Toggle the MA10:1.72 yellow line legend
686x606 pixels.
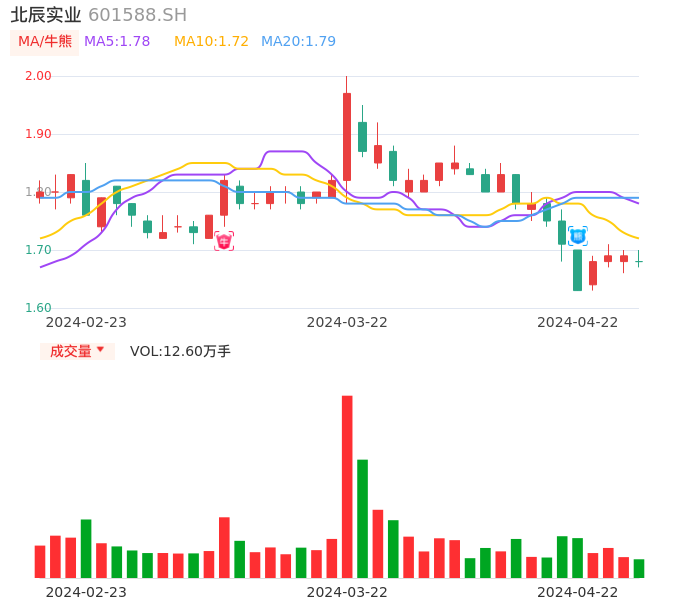(211, 42)
